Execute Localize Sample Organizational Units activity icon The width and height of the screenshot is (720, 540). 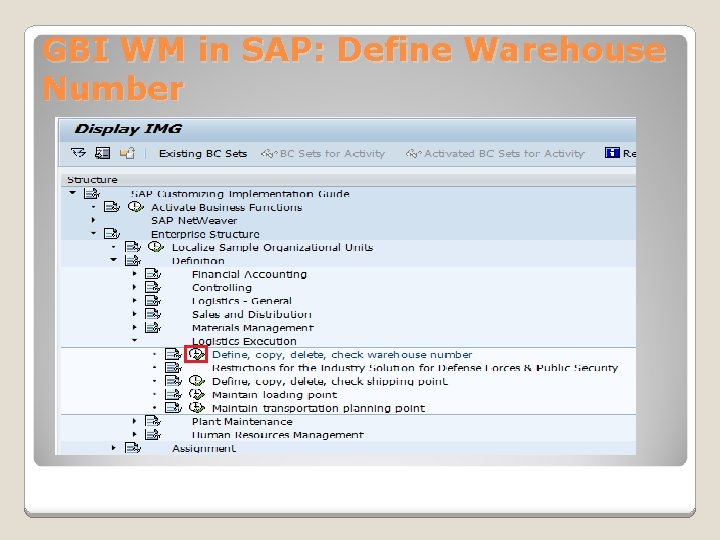coord(156,247)
